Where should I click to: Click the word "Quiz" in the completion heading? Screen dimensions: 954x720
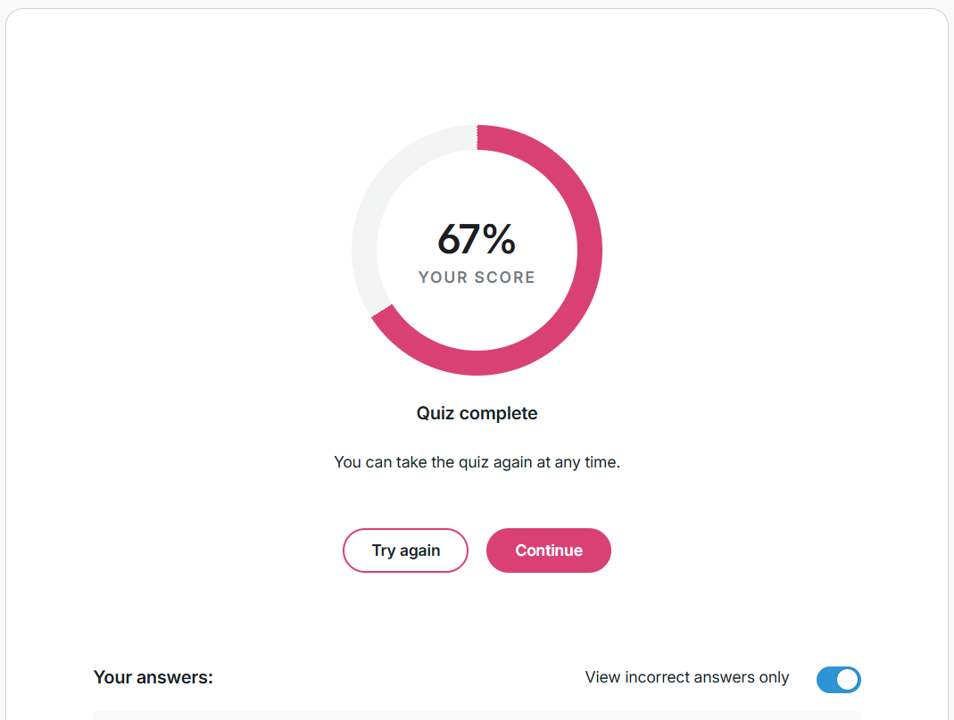coord(437,413)
